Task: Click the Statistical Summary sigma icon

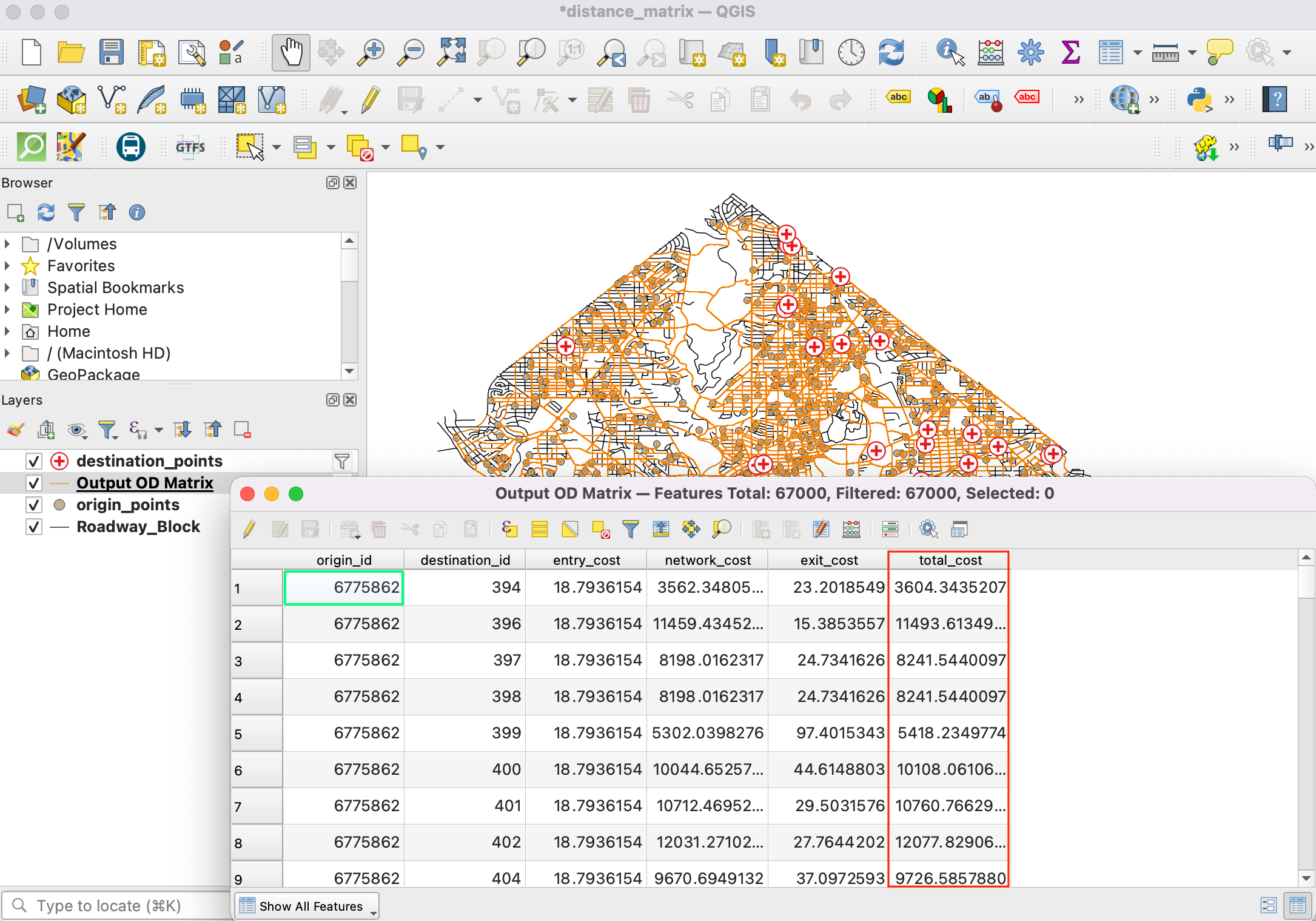Action: pos(1070,53)
